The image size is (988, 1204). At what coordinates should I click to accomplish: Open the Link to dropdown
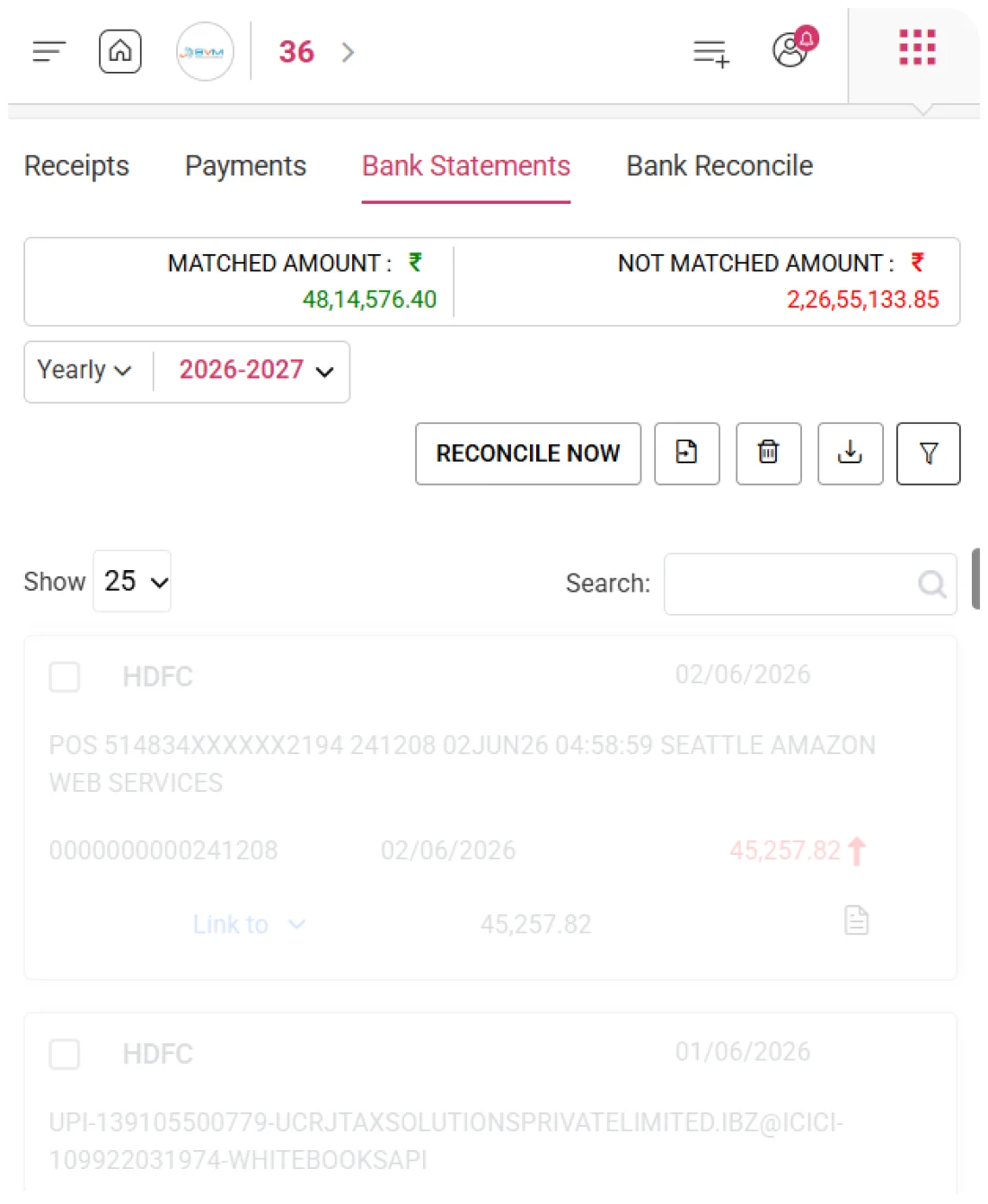[250, 924]
